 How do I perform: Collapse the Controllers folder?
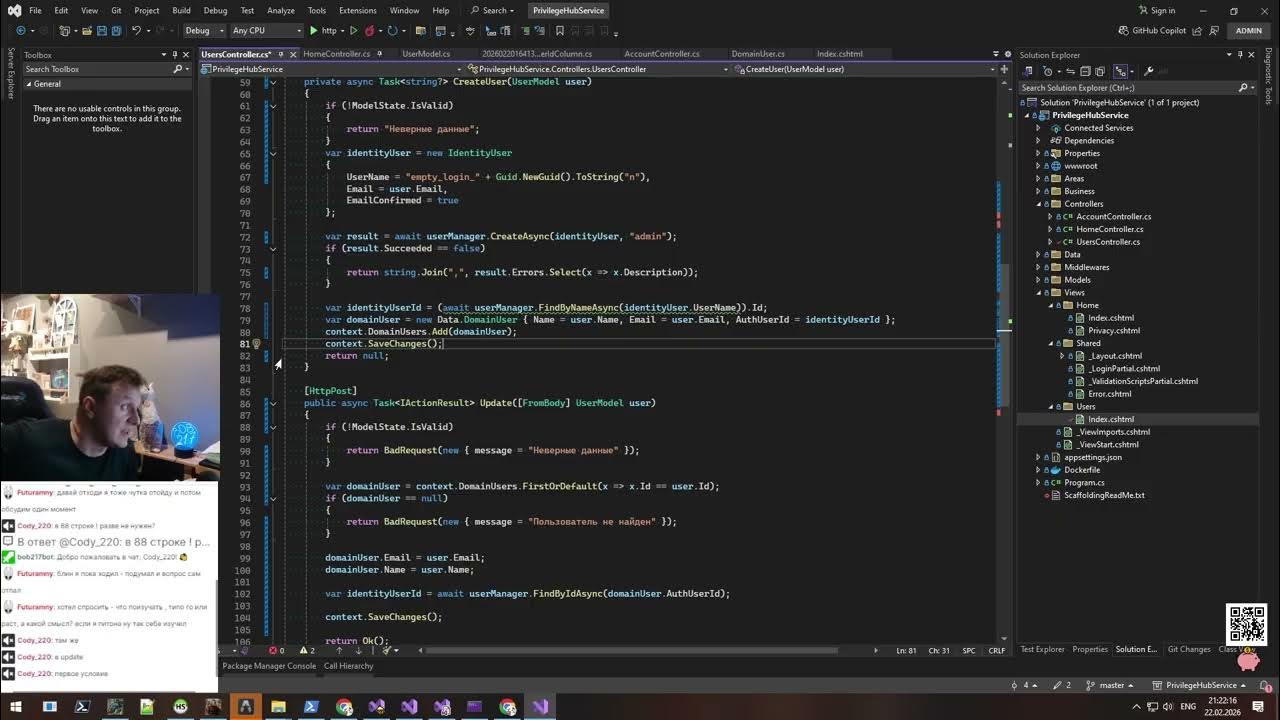pyautogui.click(x=1037, y=204)
